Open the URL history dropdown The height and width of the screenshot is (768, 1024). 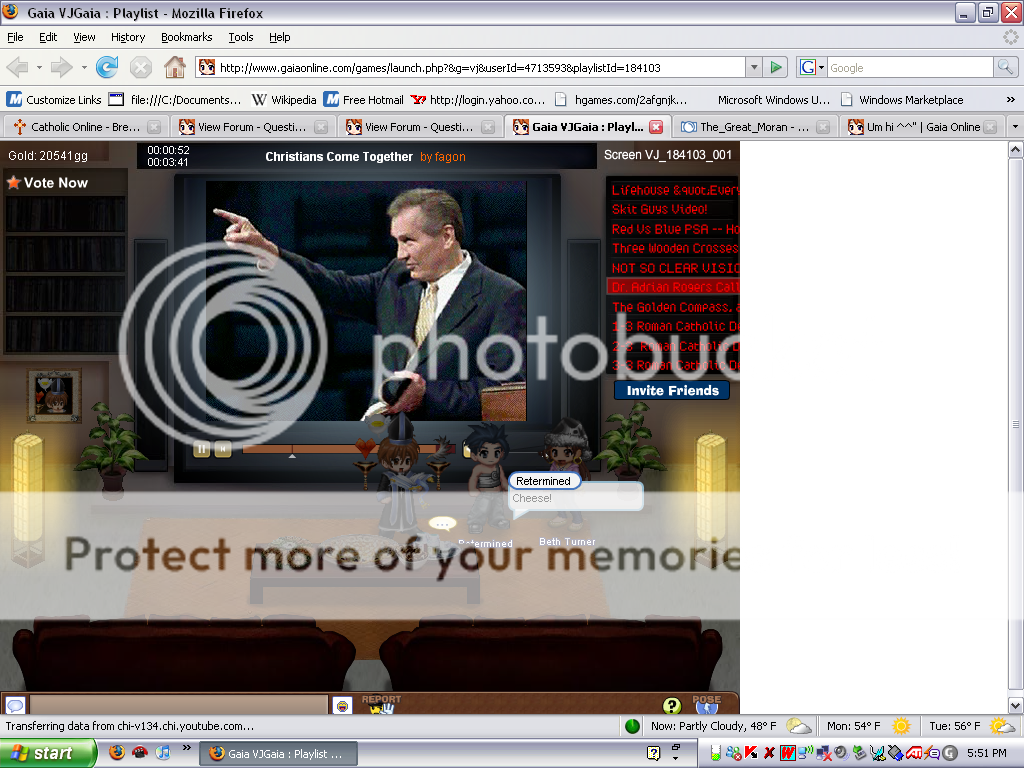click(754, 68)
